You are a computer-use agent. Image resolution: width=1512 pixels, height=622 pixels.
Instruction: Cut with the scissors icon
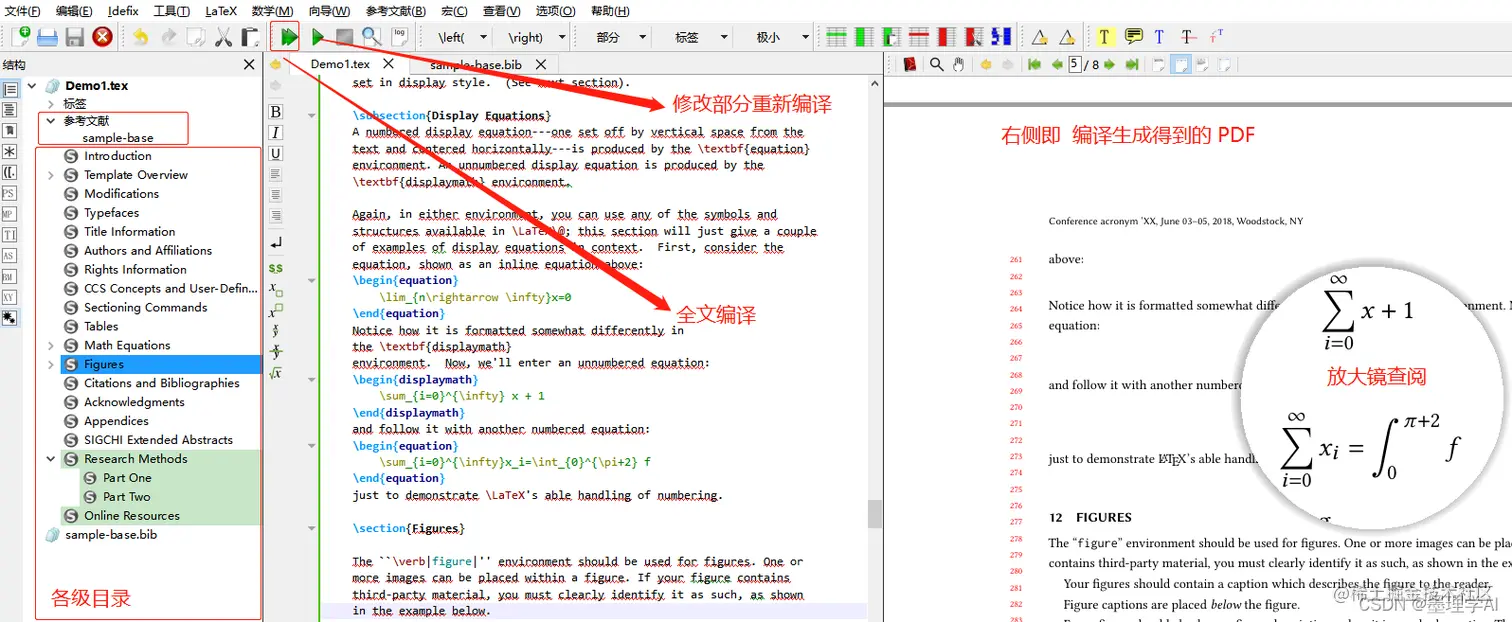click(x=223, y=37)
